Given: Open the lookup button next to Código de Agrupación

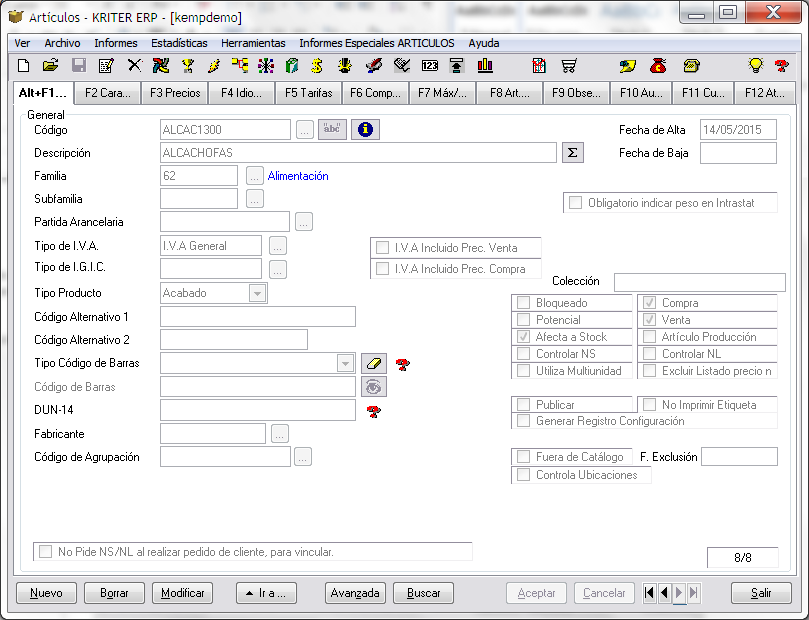Looking at the screenshot, I should coord(302,457).
